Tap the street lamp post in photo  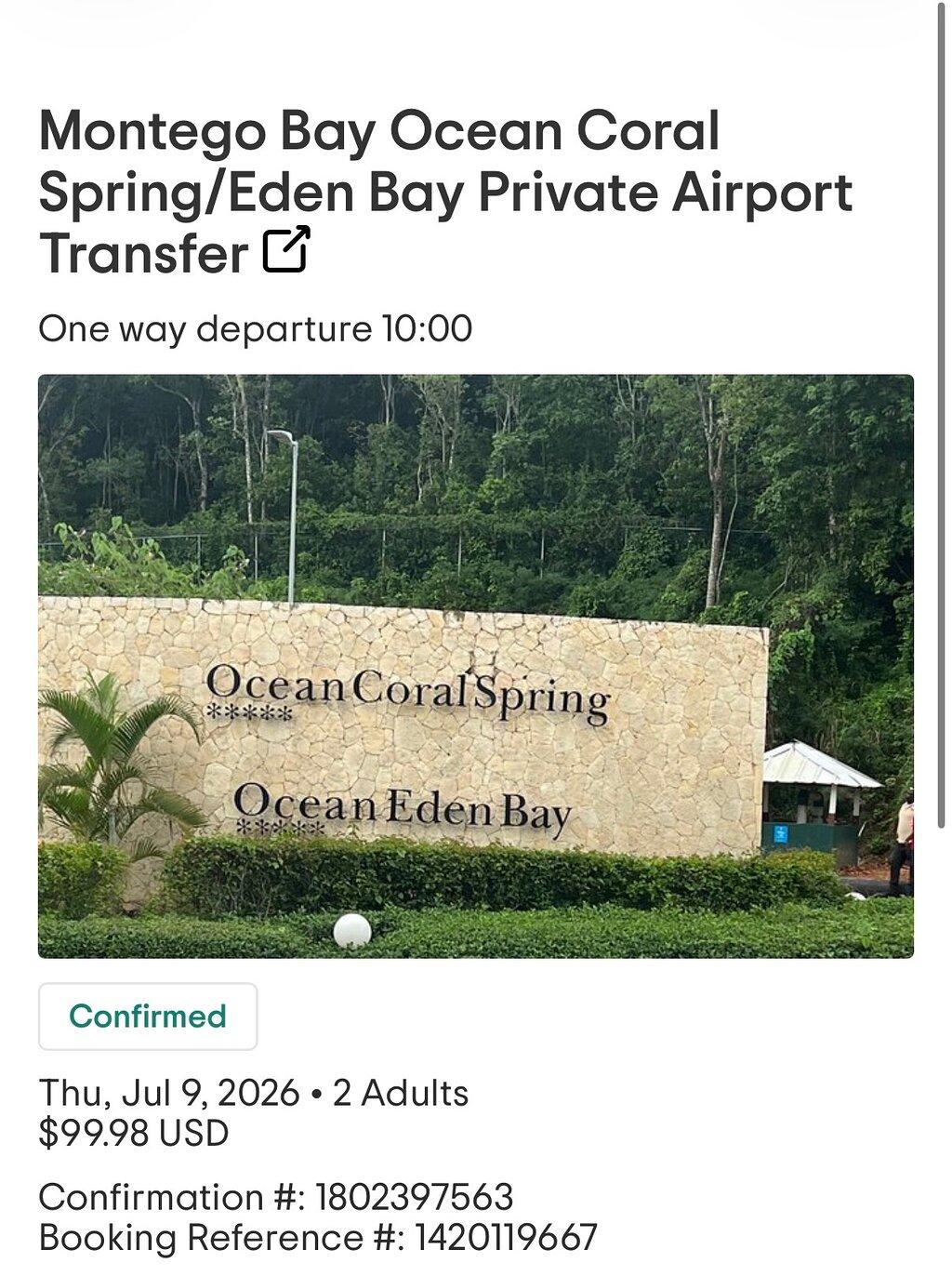288,516
